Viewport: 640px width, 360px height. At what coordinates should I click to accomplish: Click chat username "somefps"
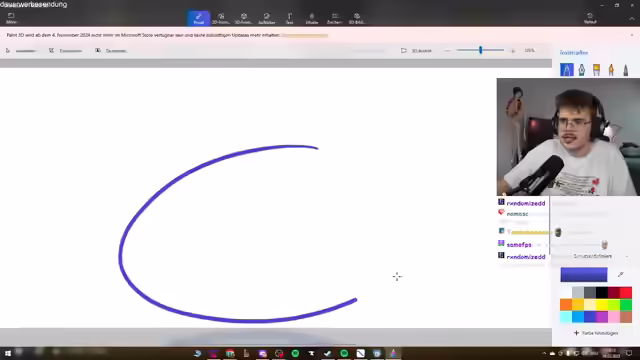(x=519, y=245)
